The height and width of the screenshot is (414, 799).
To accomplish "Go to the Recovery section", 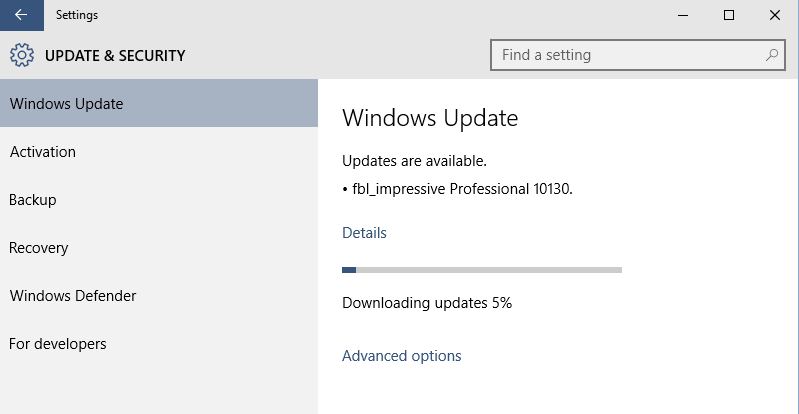I will point(159,248).
